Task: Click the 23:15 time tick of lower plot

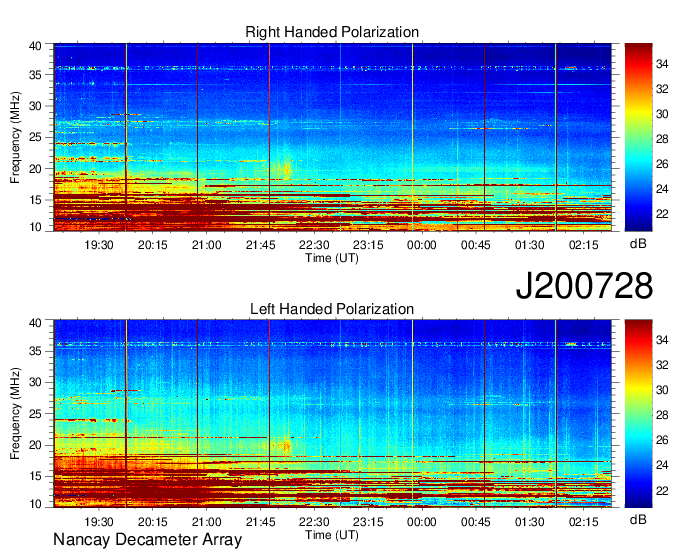Action: click(x=368, y=522)
